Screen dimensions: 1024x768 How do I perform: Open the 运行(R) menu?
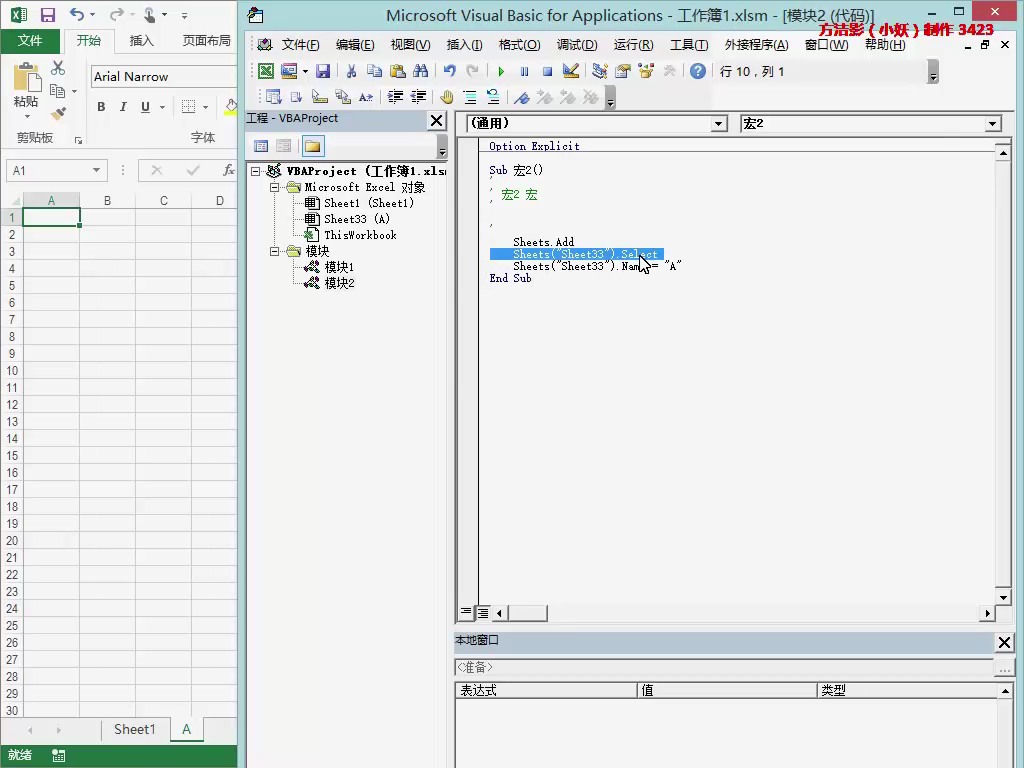coord(633,45)
